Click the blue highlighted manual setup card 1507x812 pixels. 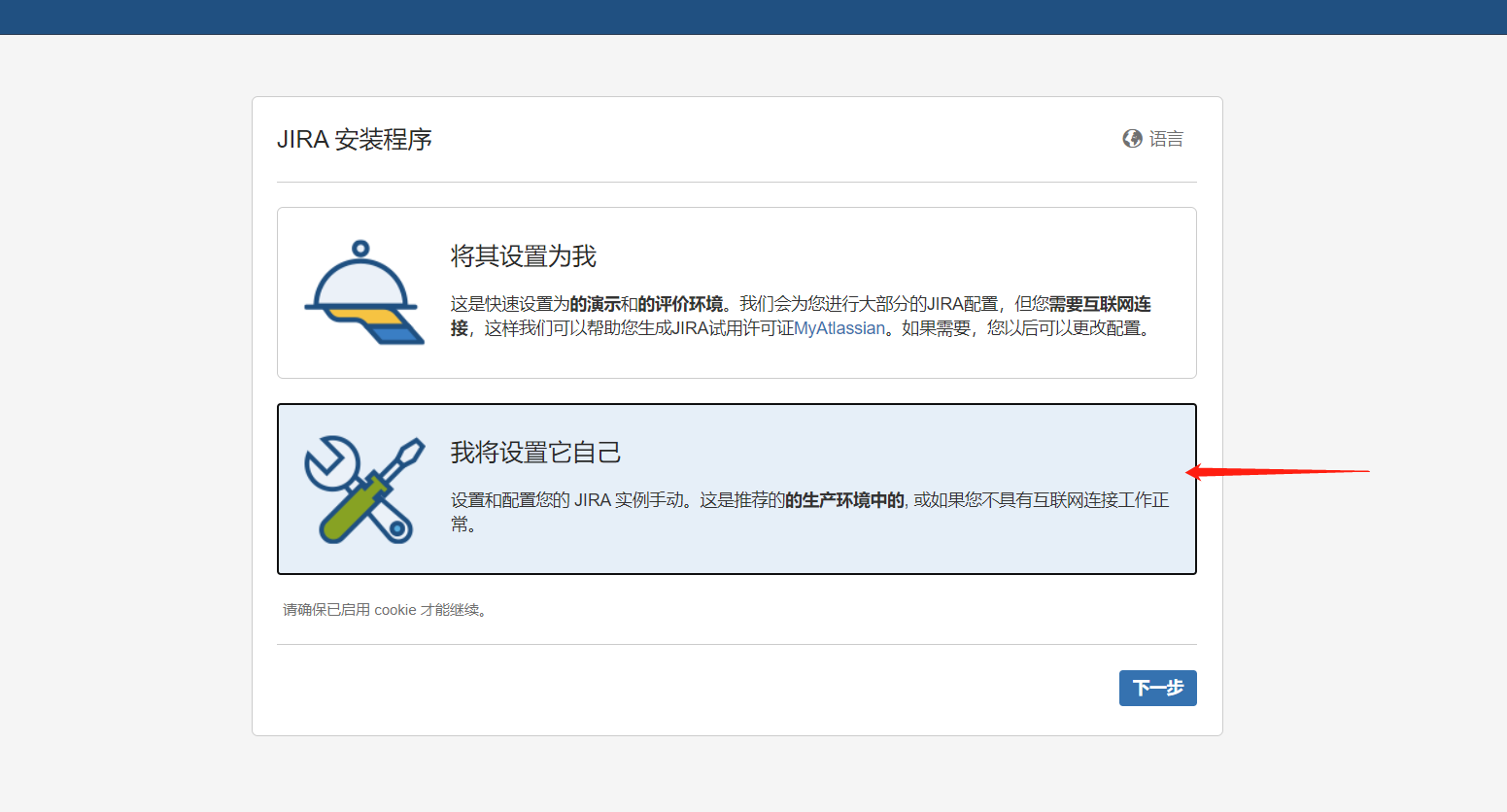(736, 489)
